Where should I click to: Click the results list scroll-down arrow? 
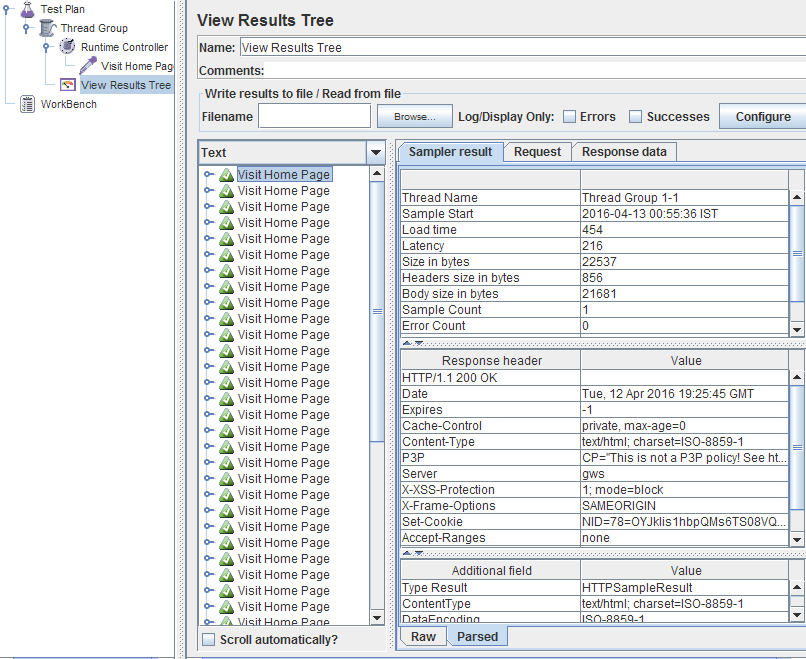click(x=377, y=618)
